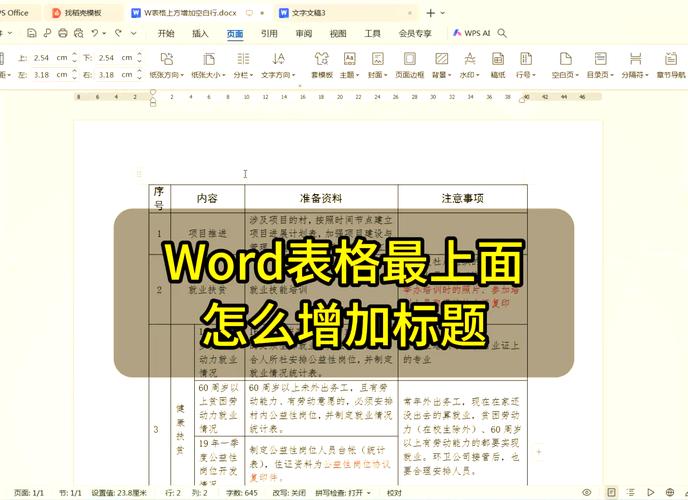Click the Print icon in quick toolbar
The width and height of the screenshot is (688, 500).
[63, 33]
